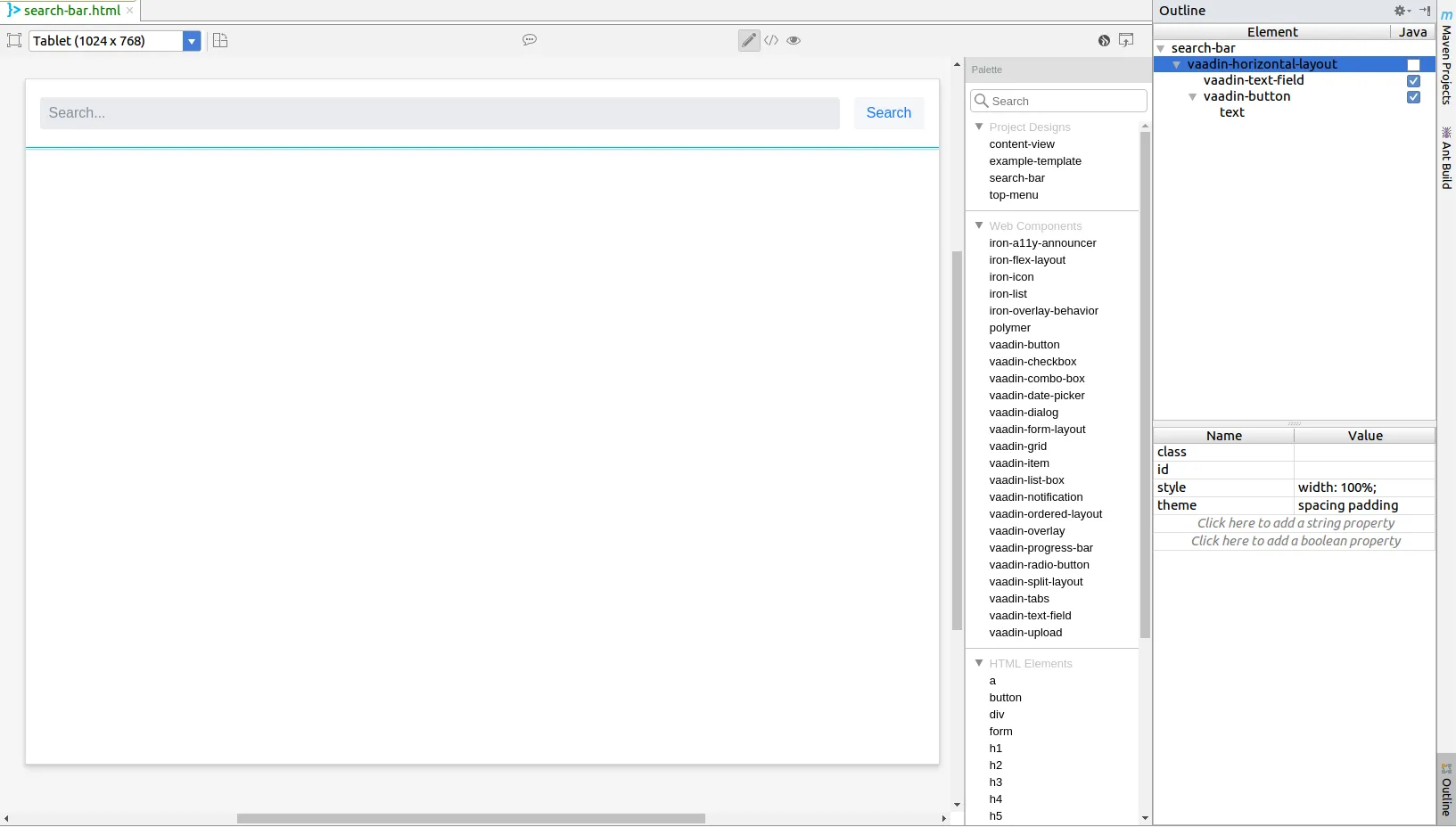
Task: Uncheck the vaadin-button checkbox
Action: point(1414,97)
